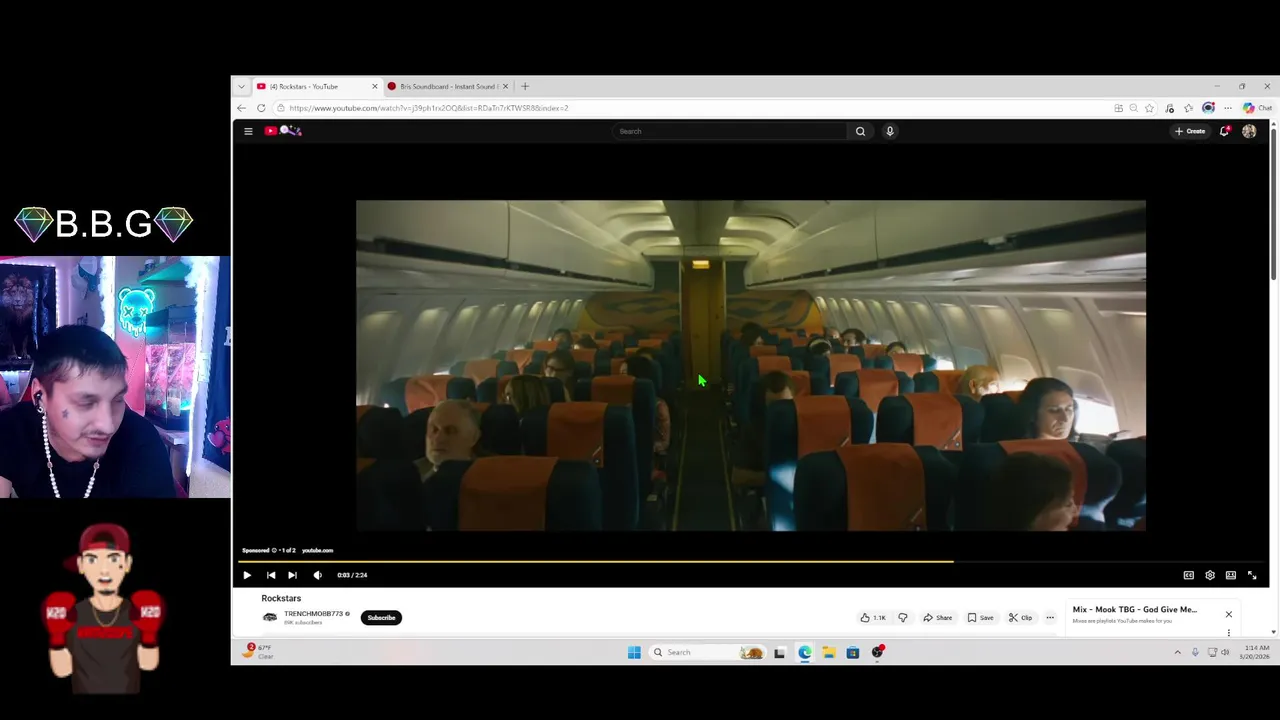Skip to next video in playlist
This screenshot has width=1280, height=720.
click(x=292, y=575)
